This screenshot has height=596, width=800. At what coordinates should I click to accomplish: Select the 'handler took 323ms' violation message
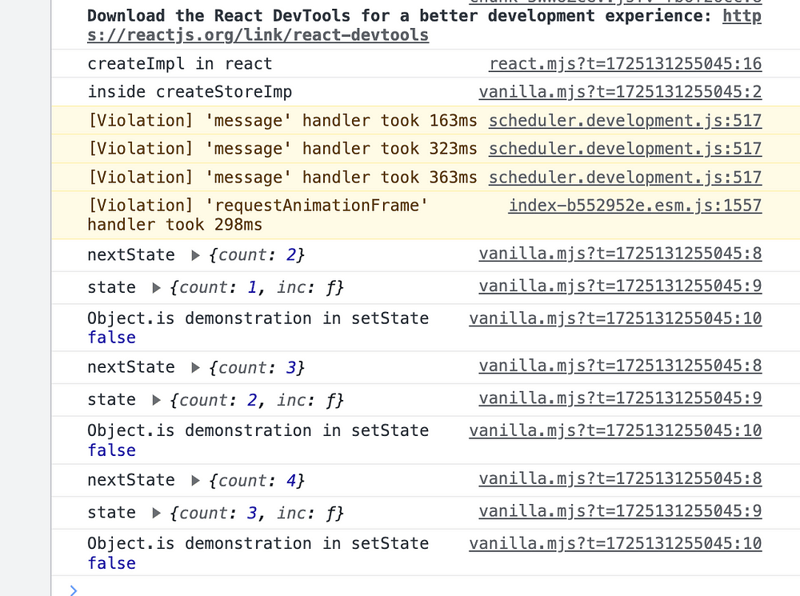(x=282, y=148)
